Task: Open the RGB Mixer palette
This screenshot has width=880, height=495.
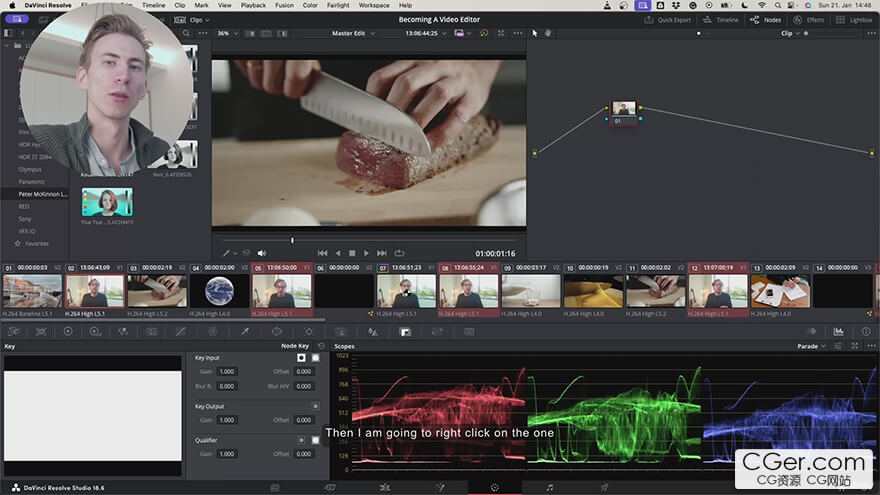Action: [123, 332]
